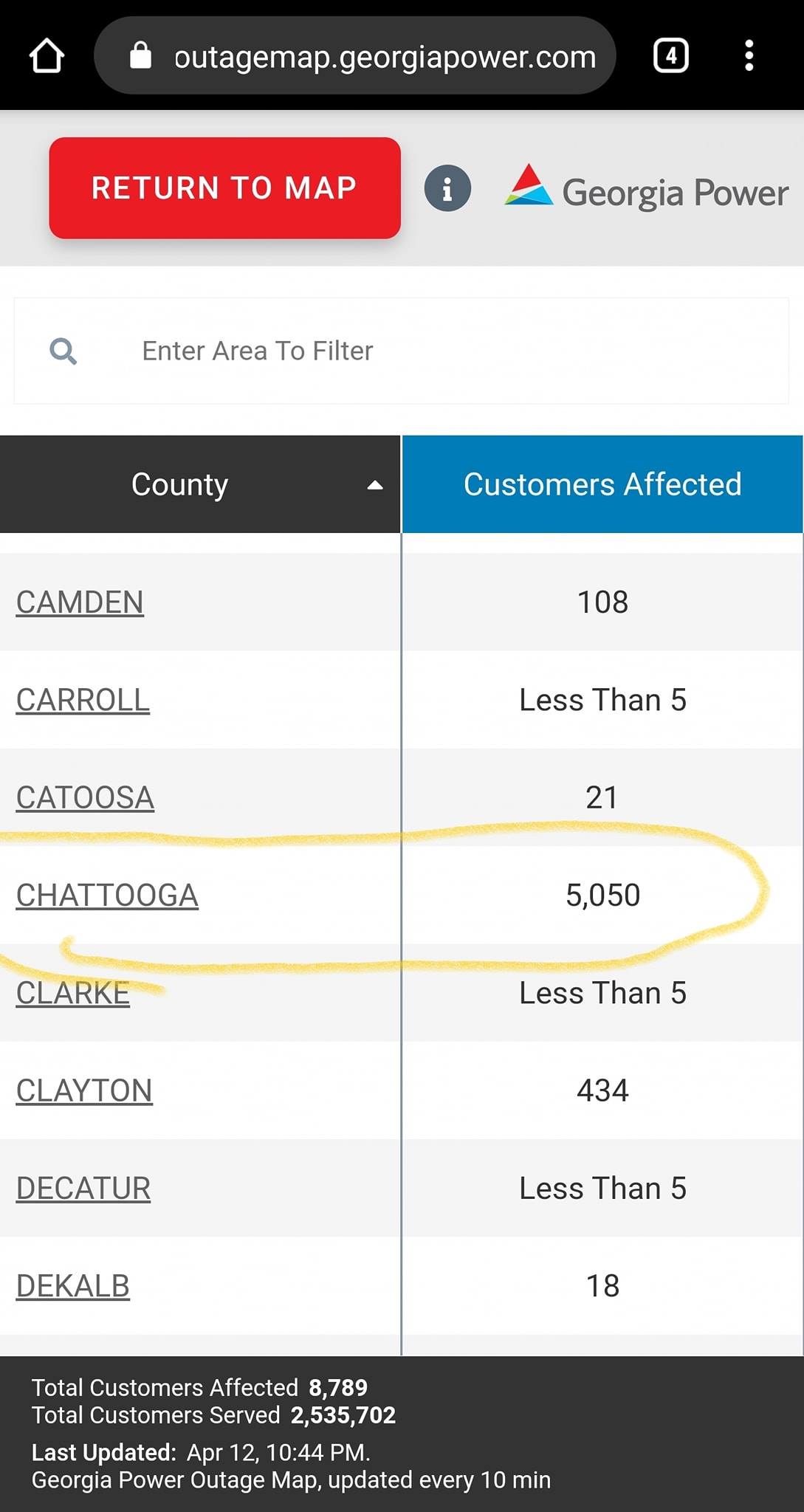The width and height of the screenshot is (804, 1512).
Task: Focus the Enter Area To Filter field
Action: (402, 351)
